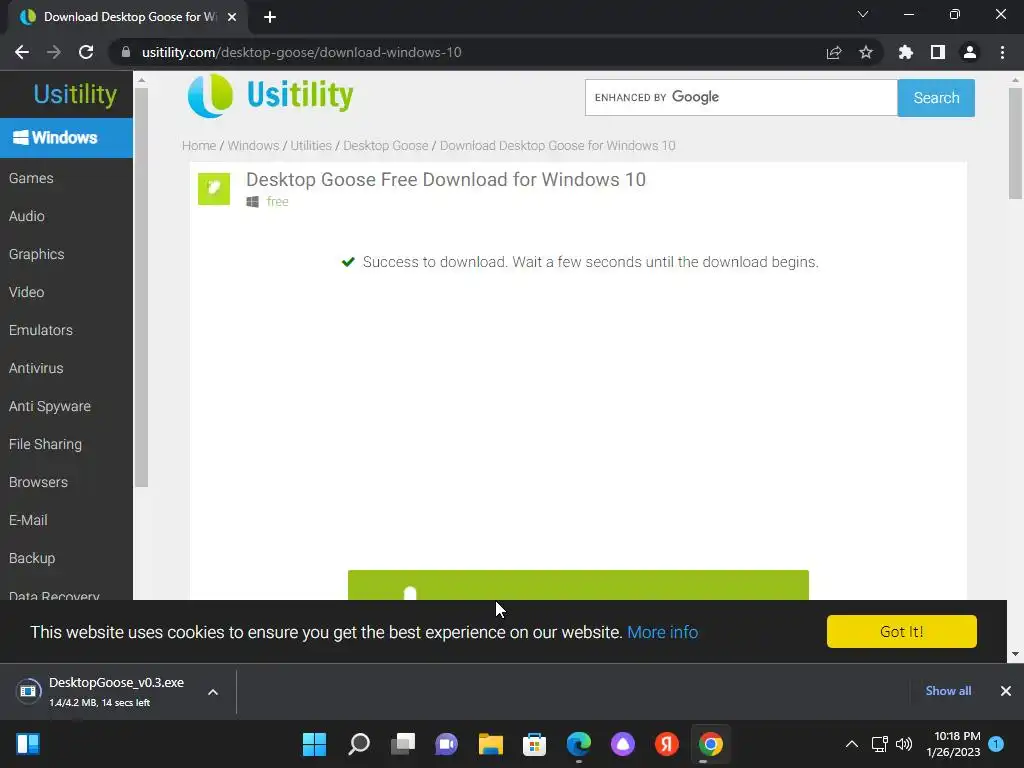Image resolution: width=1024 pixels, height=768 pixels.
Task: Open Microsoft Store from taskbar
Action: [534, 744]
